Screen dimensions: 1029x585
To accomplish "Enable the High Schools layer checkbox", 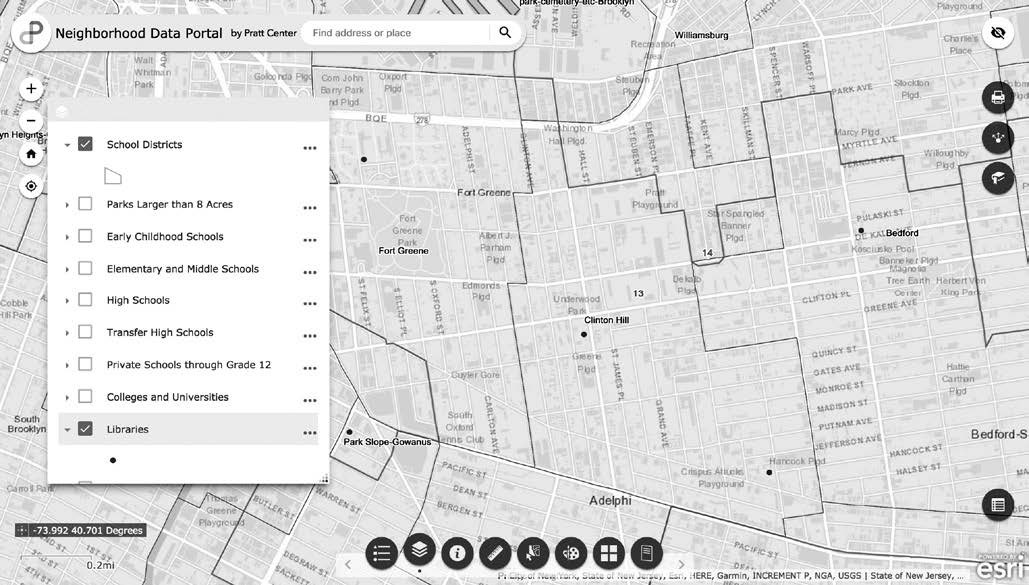I will point(85,301).
